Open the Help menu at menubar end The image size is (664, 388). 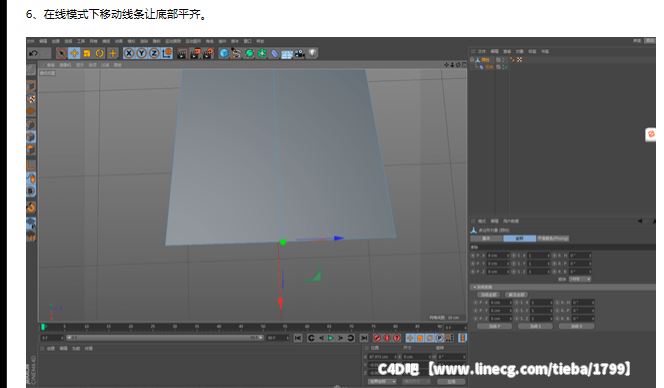point(260,42)
